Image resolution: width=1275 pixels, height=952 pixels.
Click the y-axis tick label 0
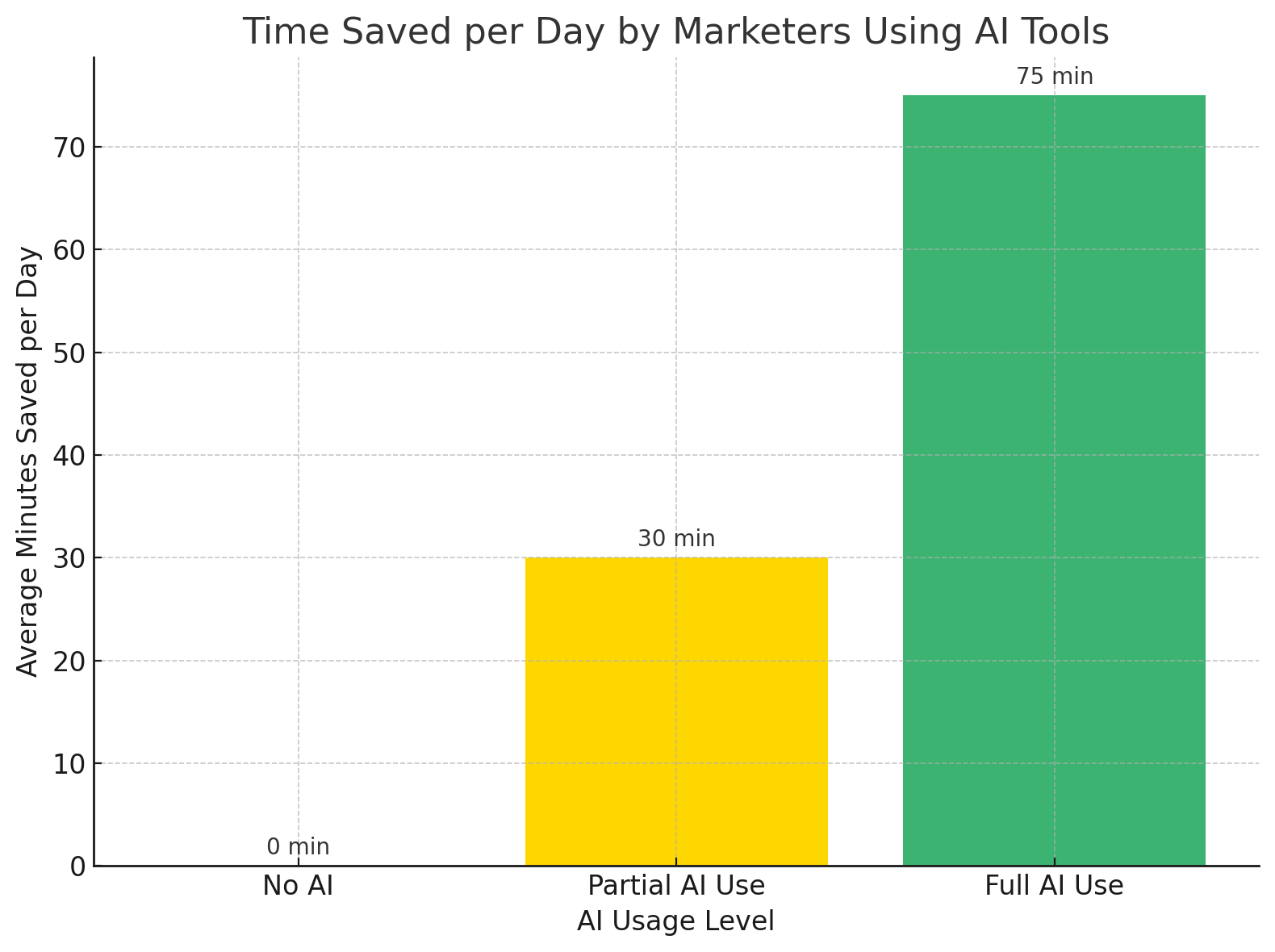pyautogui.click(x=77, y=866)
